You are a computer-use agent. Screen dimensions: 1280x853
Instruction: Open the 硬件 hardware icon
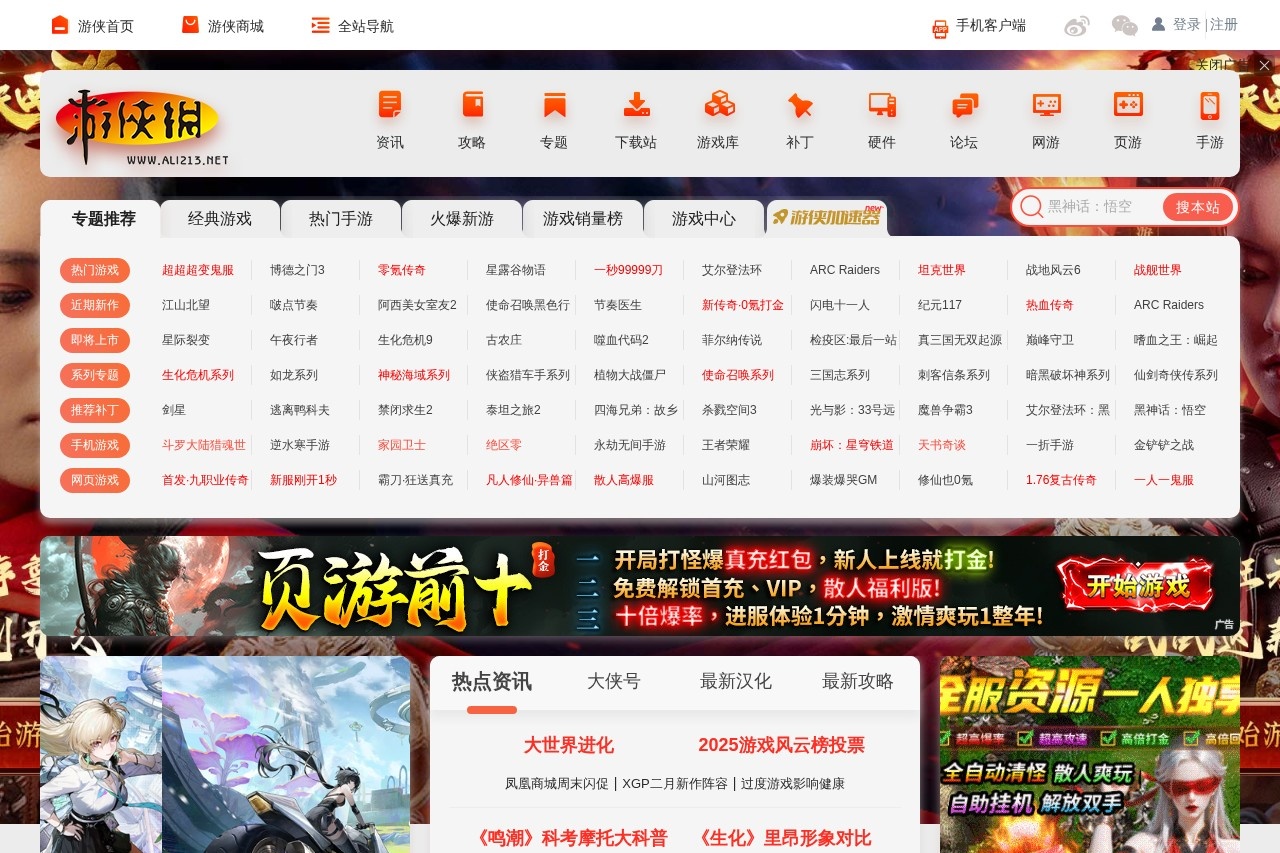882,105
